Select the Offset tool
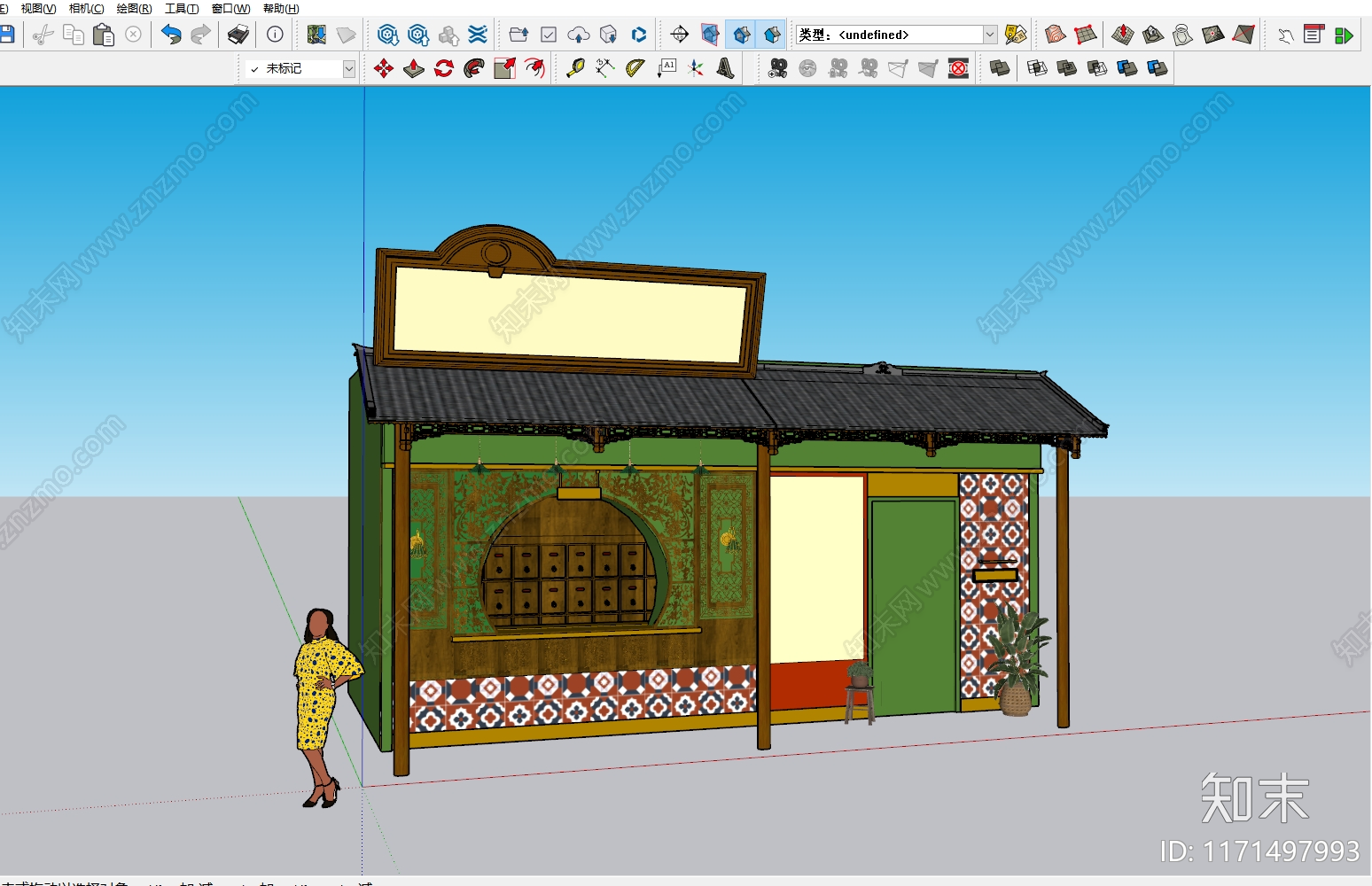Screen dimensions: 1372x886 (534, 68)
